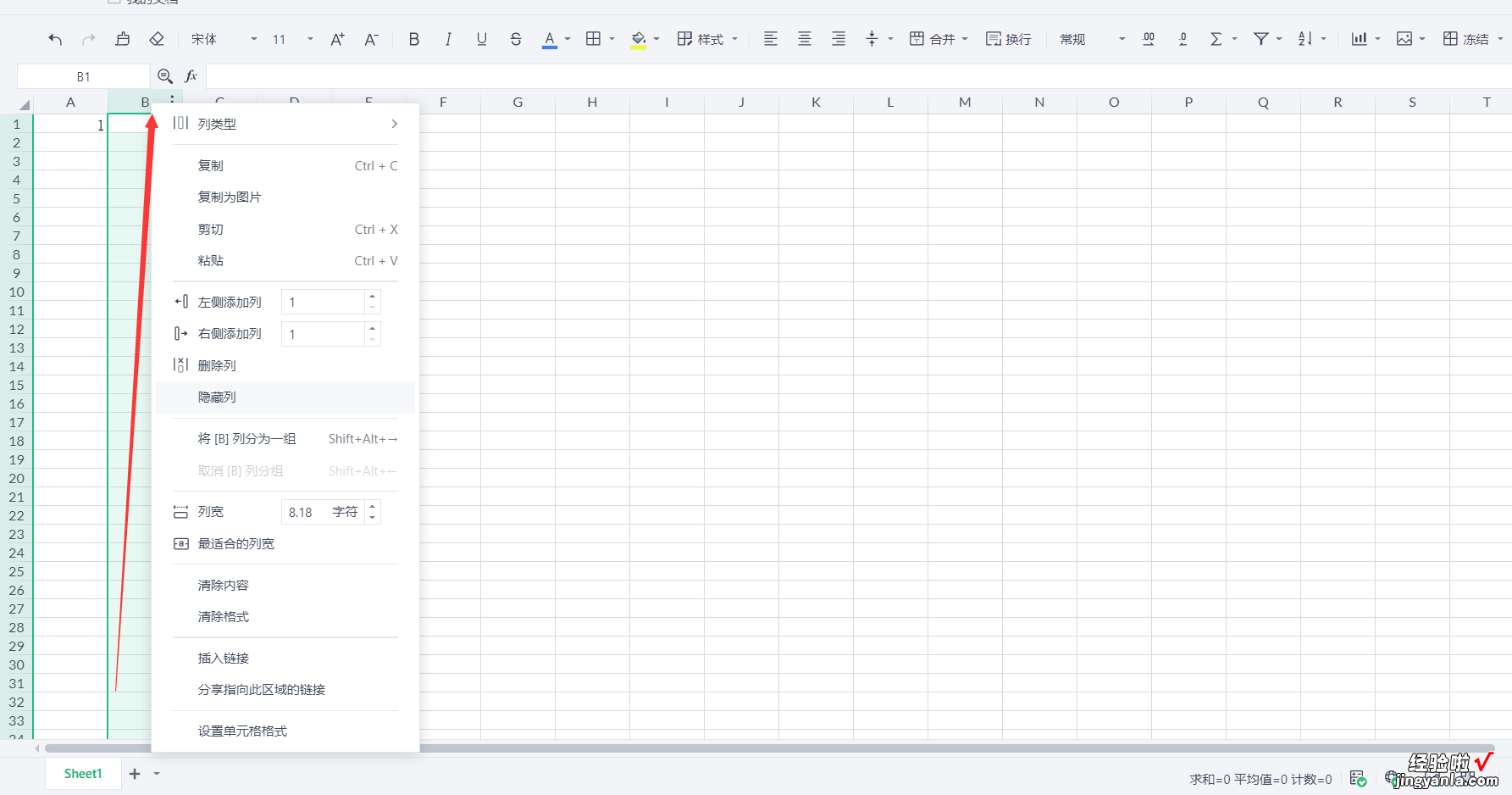Click the Clear Format eraser icon

click(157, 39)
